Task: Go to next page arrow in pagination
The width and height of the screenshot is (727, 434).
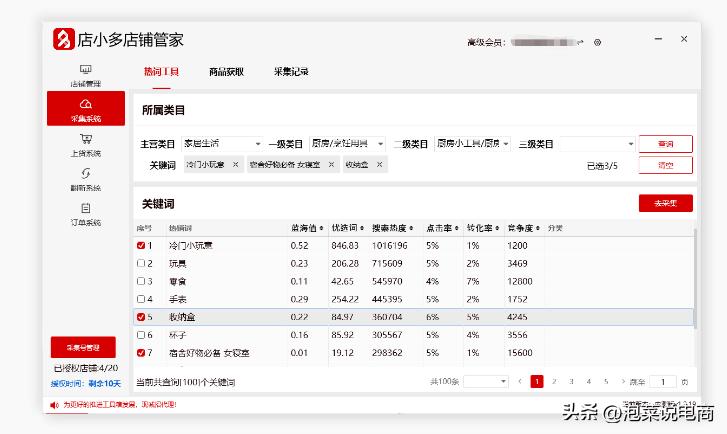Action: pyautogui.click(x=623, y=382)
